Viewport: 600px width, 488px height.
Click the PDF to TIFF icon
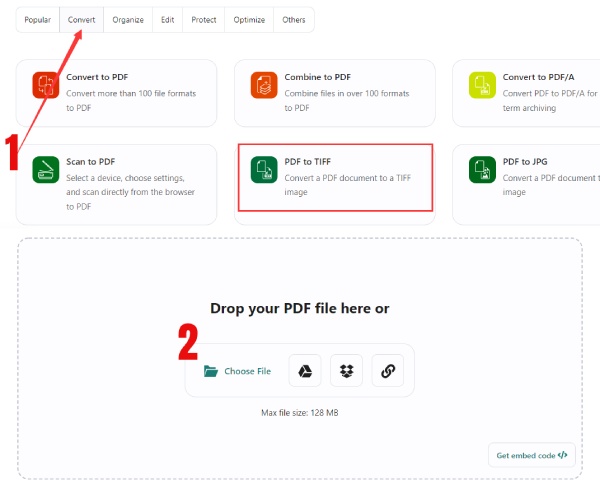click(264, 170)
